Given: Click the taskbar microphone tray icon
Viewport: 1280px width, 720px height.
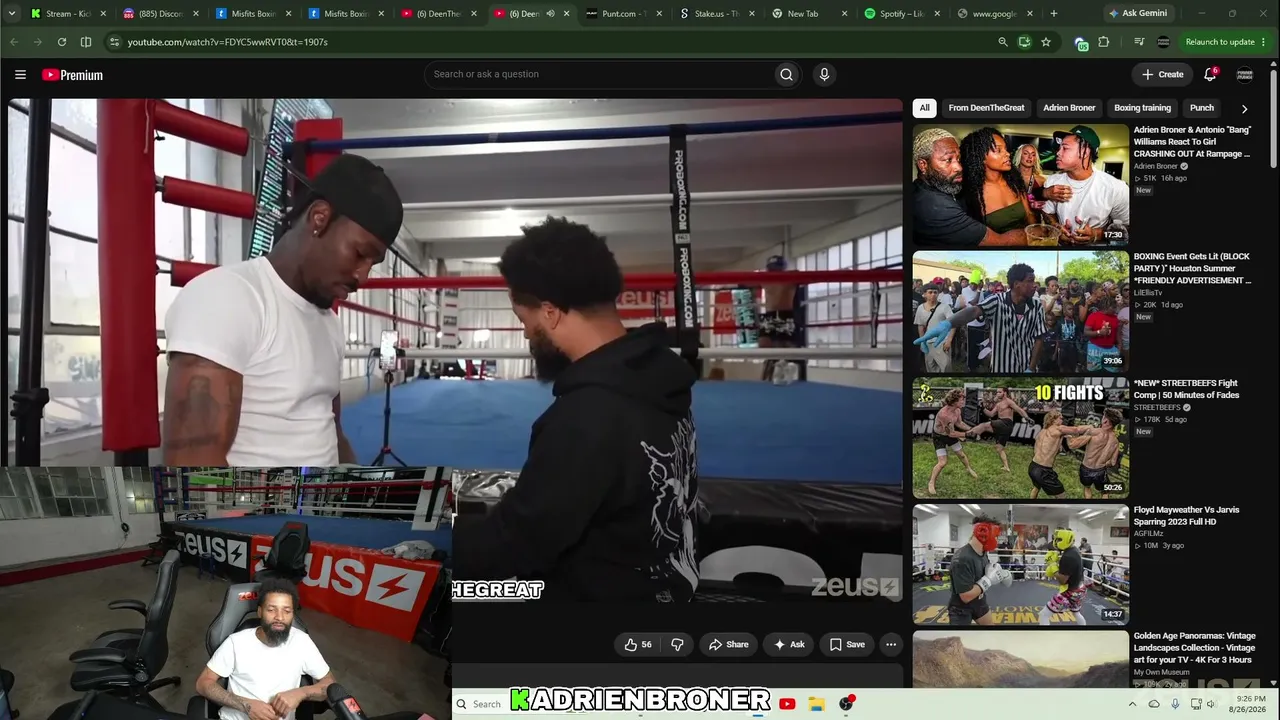Looking at the screenshot, I should coord(1175,704).
